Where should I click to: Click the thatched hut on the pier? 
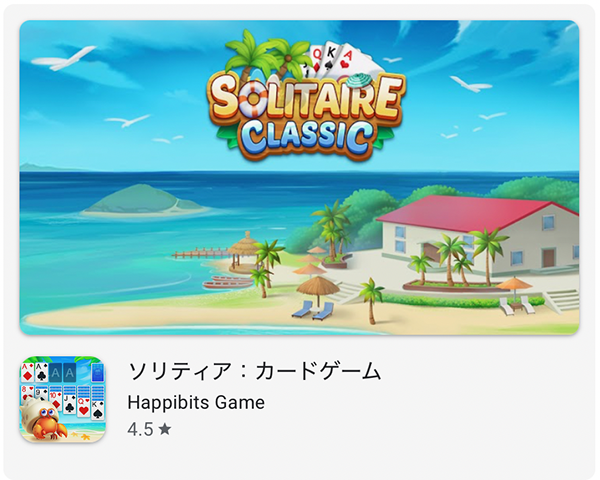(x=243, y=251)
